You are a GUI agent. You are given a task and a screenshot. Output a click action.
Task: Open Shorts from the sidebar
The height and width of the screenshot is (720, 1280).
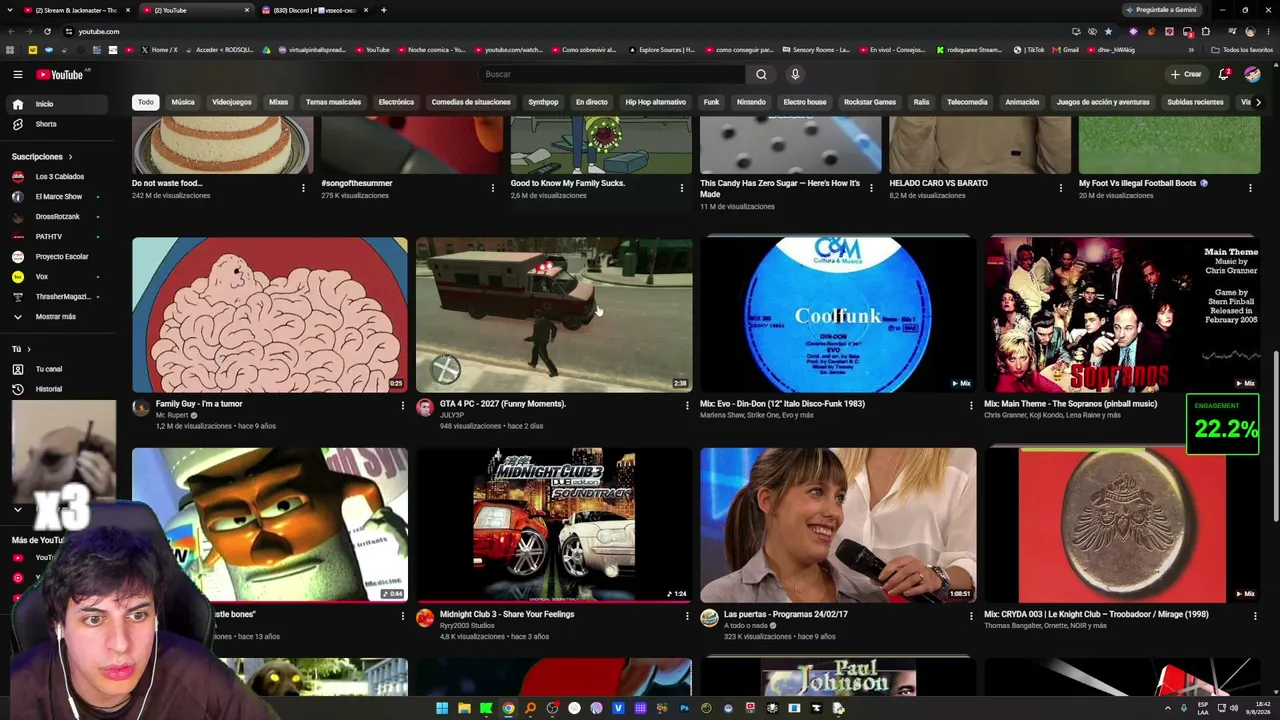[56, 124]
